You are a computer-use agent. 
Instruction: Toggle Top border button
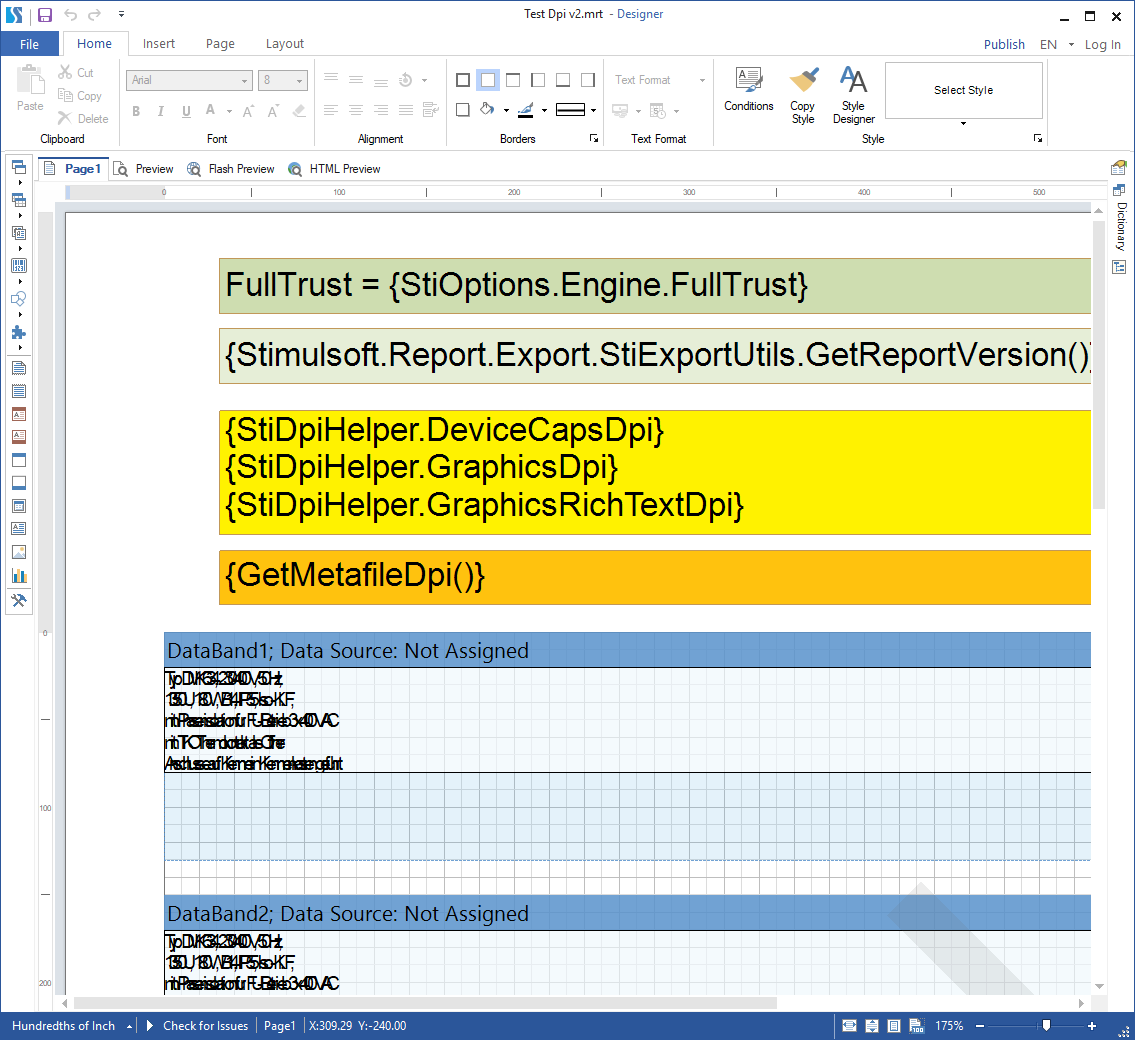tap(513, 80)
